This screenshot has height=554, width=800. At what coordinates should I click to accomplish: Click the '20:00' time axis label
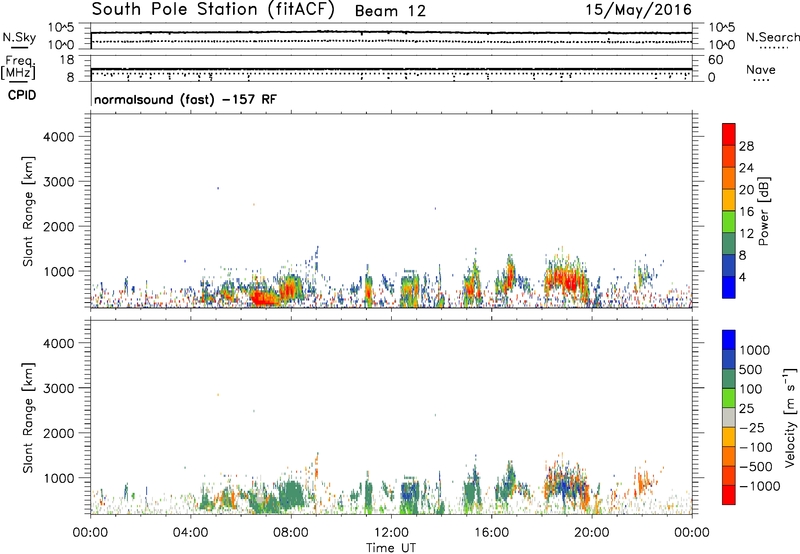point(592,533)
